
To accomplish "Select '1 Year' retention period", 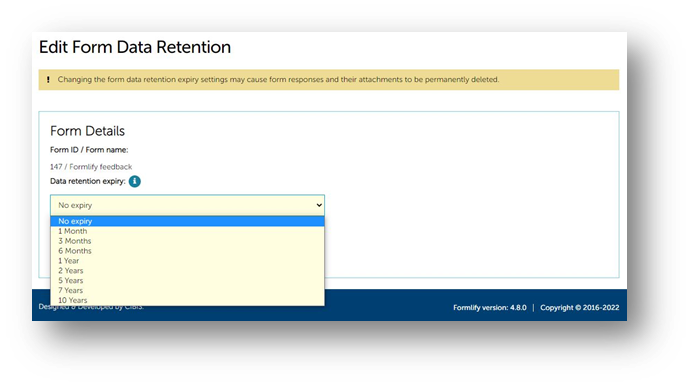I will click(188, 261).
